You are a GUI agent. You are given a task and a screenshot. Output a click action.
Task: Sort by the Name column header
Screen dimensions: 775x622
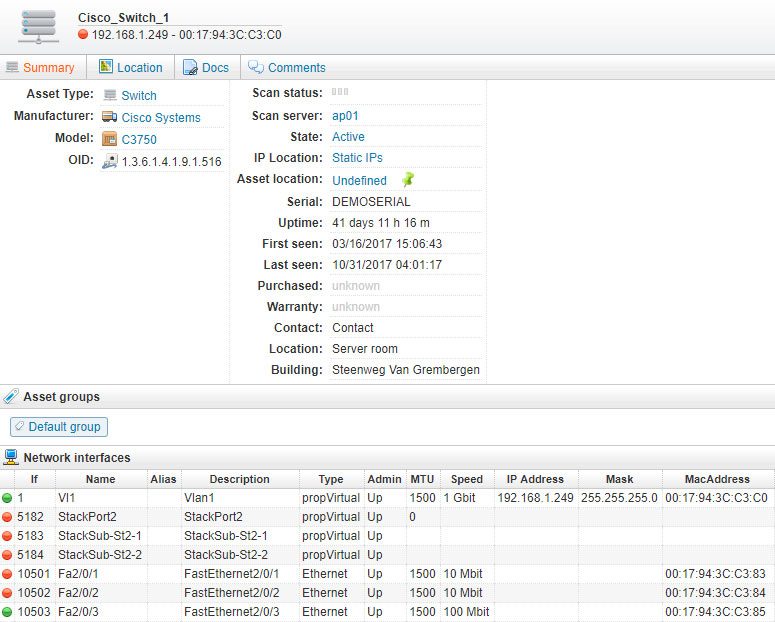(101, 479)
